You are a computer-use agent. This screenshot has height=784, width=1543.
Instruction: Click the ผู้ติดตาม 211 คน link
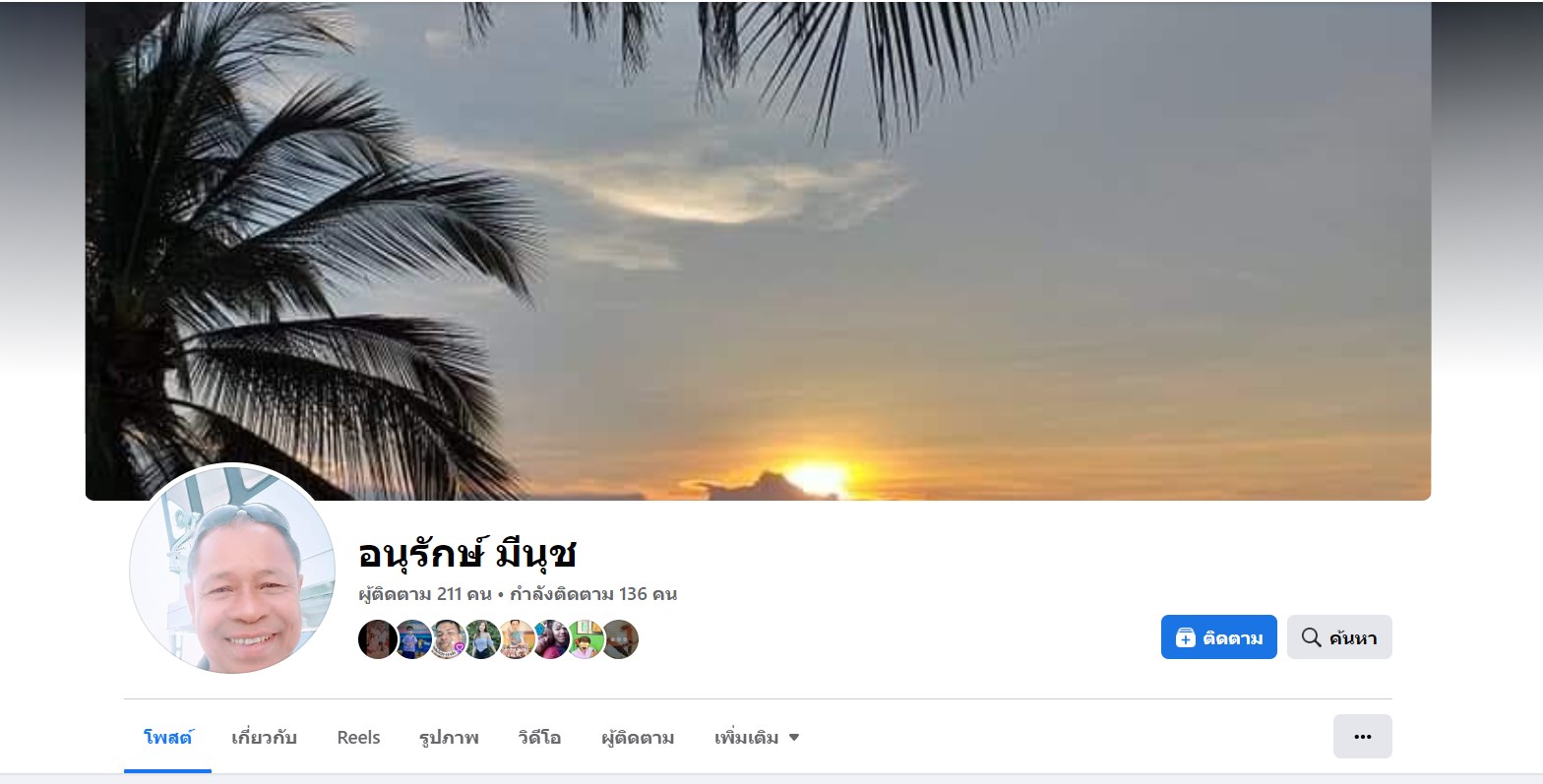[x=425, y=594]
